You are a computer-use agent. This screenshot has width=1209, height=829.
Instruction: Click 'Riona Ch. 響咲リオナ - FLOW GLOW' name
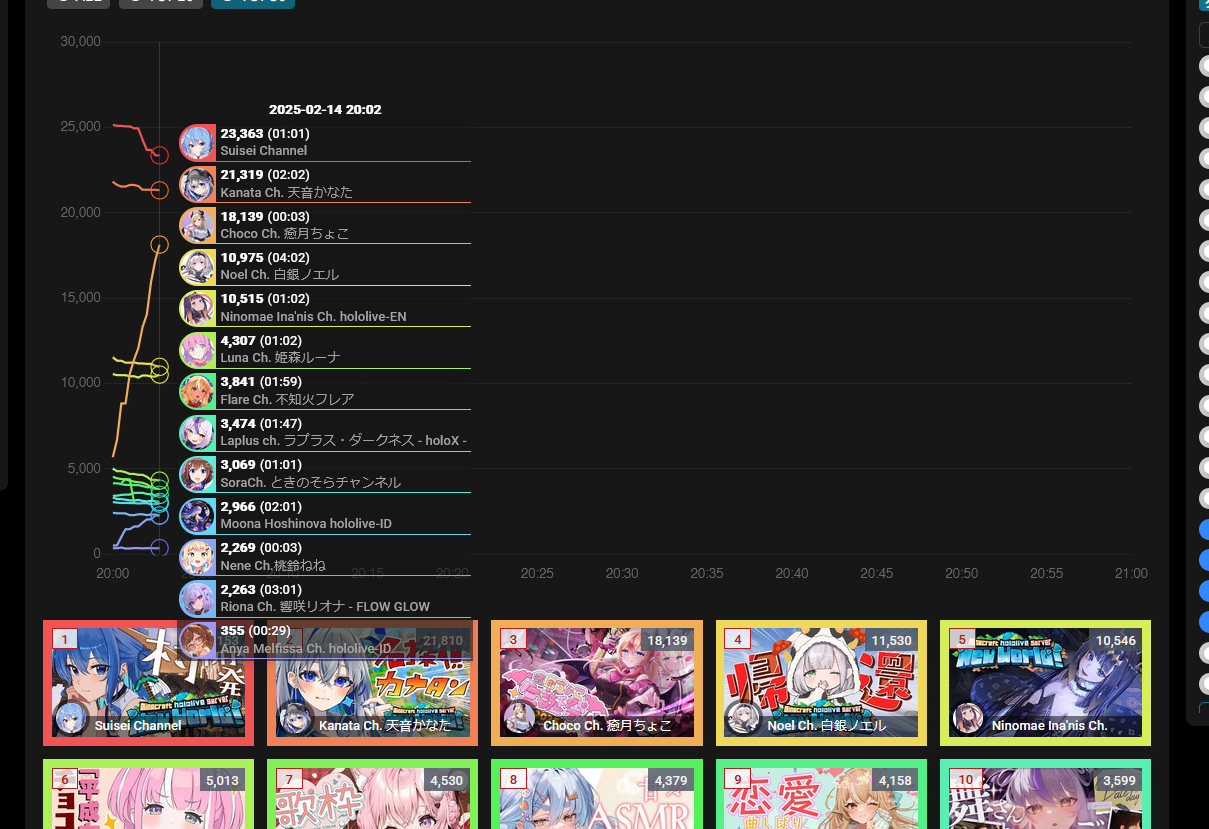coord(325,607)
